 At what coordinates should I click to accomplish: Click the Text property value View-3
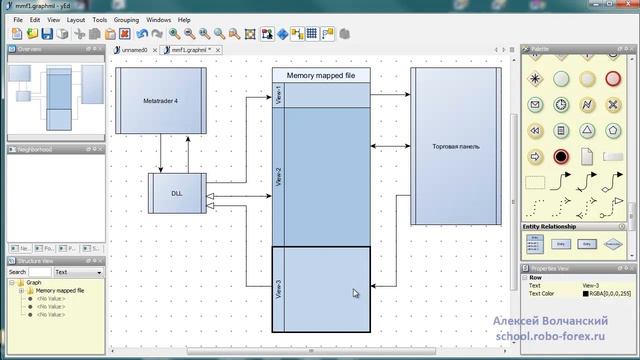coord(591,286)
